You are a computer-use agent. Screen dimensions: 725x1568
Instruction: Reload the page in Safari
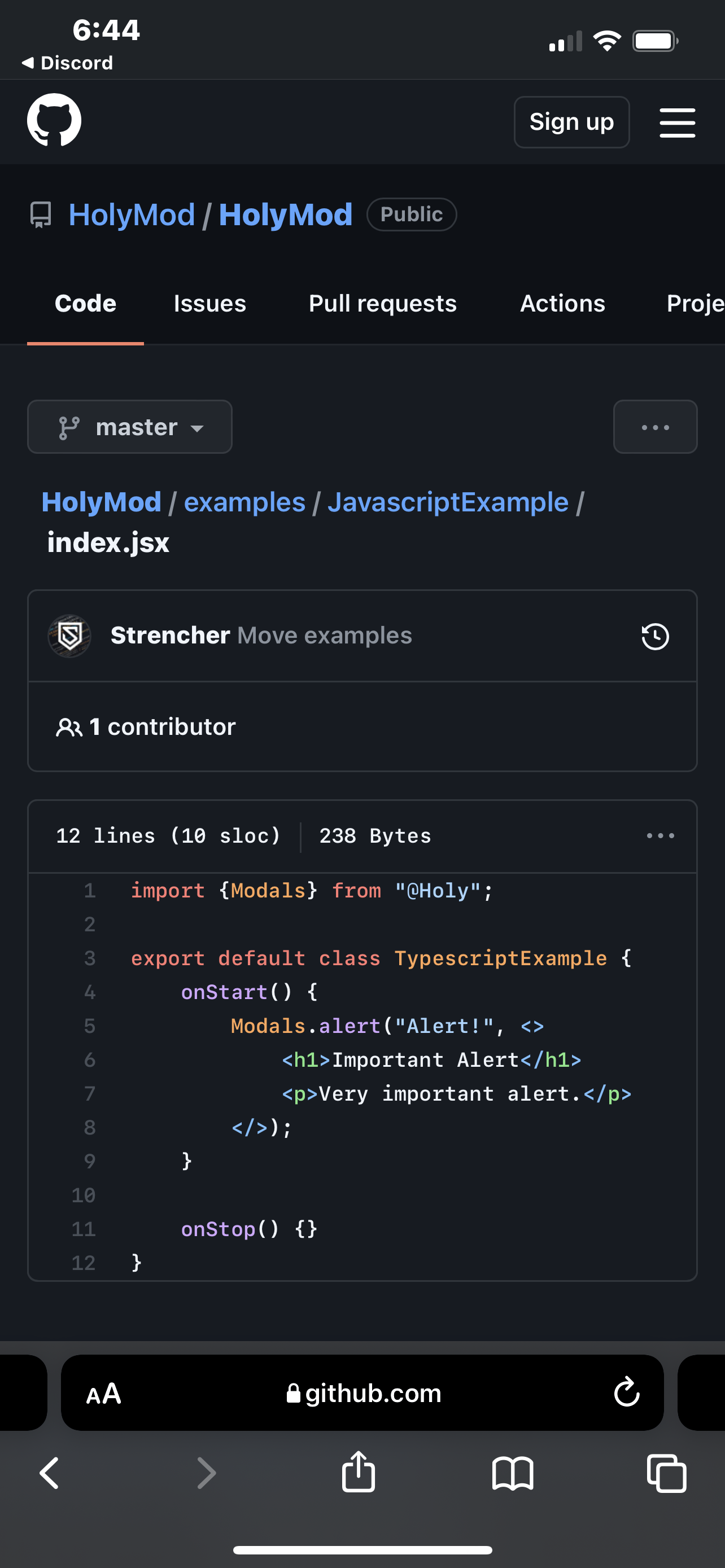pos(626,1392)
